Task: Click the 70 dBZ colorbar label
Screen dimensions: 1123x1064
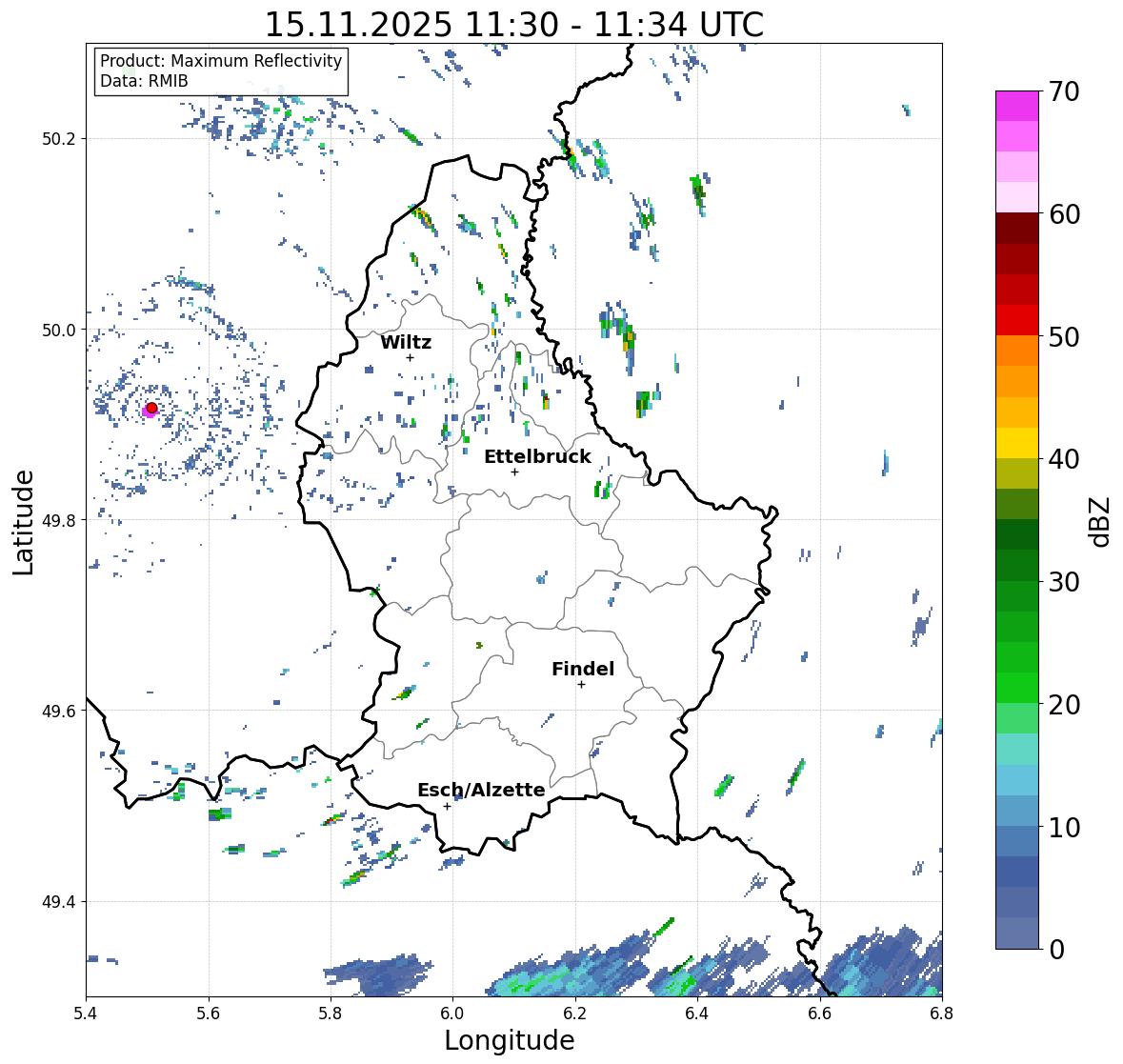Action: click(1064, 91)
